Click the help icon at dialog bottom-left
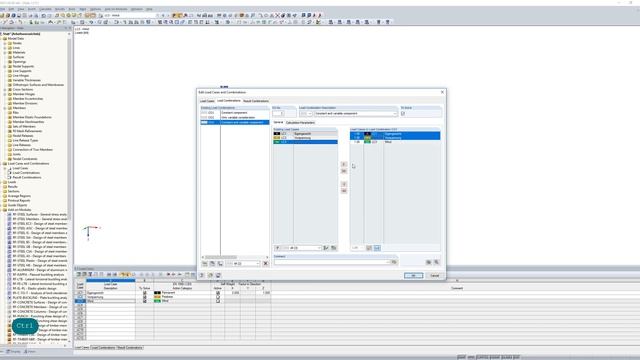Viewport: 640px width, 360px height. pyautogui.click(x=202, y=276)
